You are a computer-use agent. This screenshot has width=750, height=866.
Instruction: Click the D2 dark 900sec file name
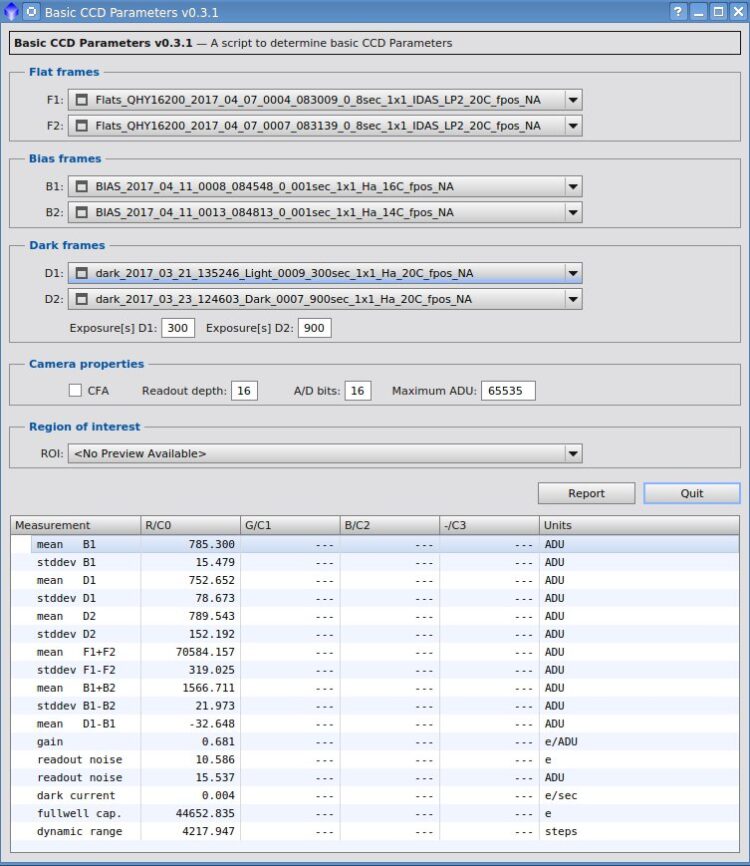coord(283,299)
